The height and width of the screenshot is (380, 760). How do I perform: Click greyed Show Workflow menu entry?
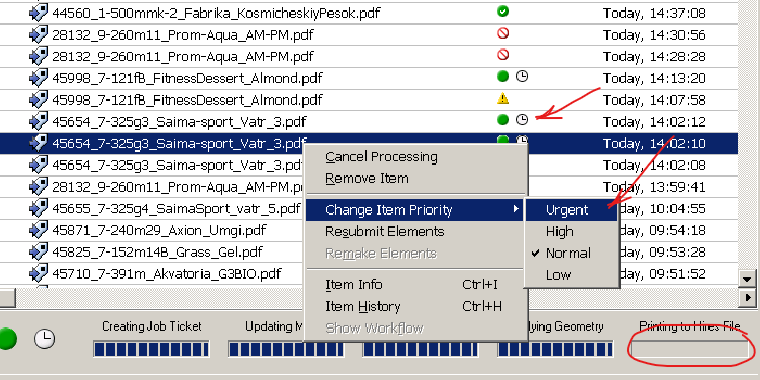coord(374,328)
